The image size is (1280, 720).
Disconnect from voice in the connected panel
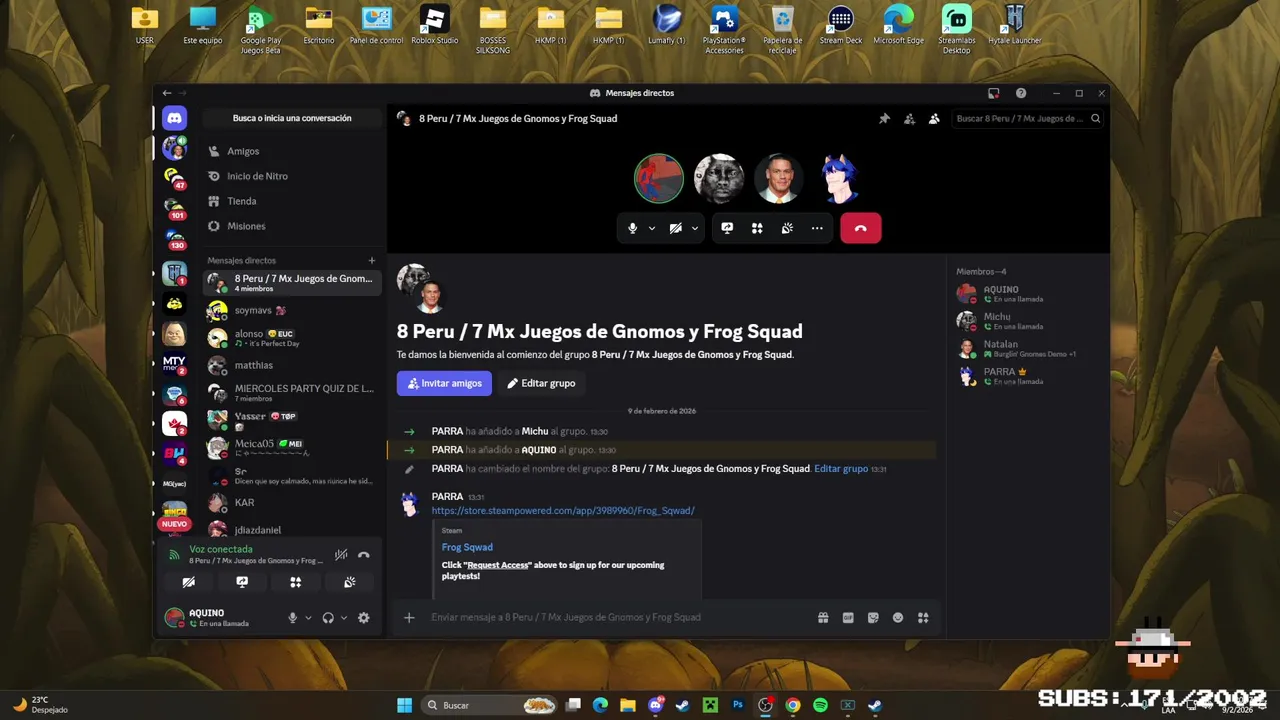coord(364,554)
